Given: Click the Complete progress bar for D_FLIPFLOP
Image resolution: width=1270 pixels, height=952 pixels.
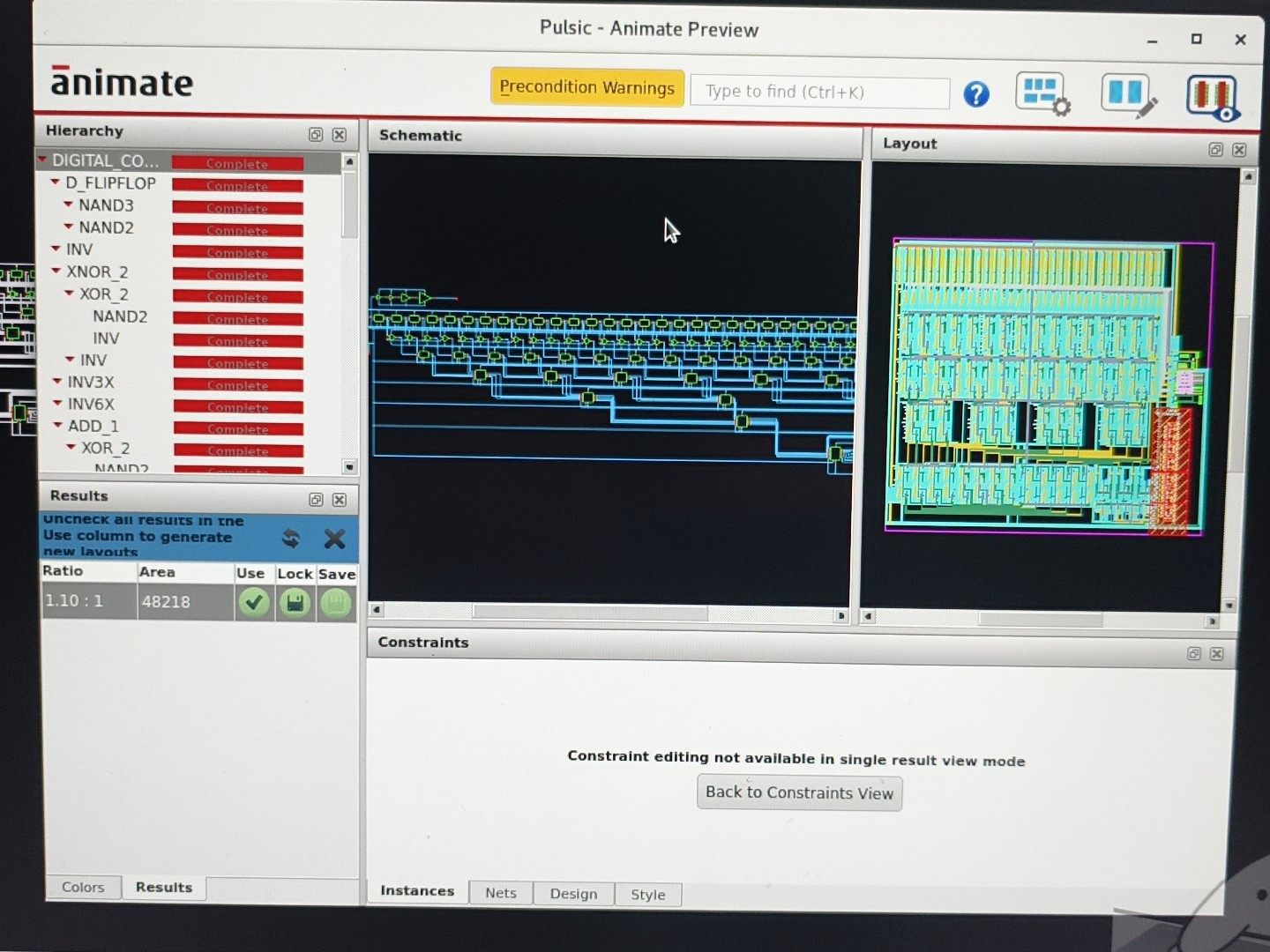Looking at the screenshot, I should coord(237,185).
